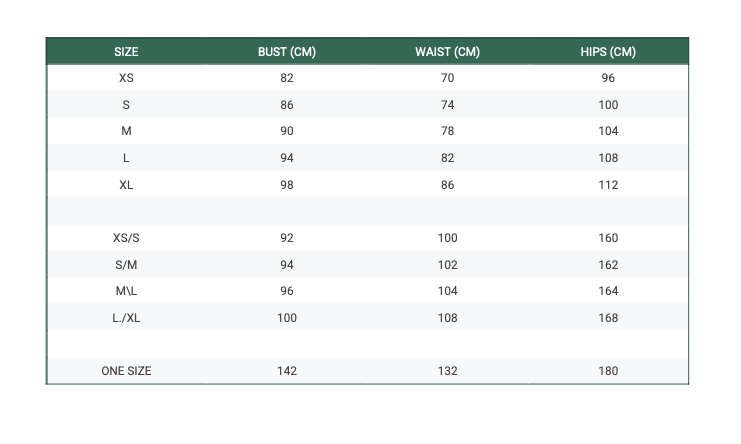Select bust value 82 in XS row
Image resolution: width=741 pixels, height=444 pixels.
pos(287,78)
